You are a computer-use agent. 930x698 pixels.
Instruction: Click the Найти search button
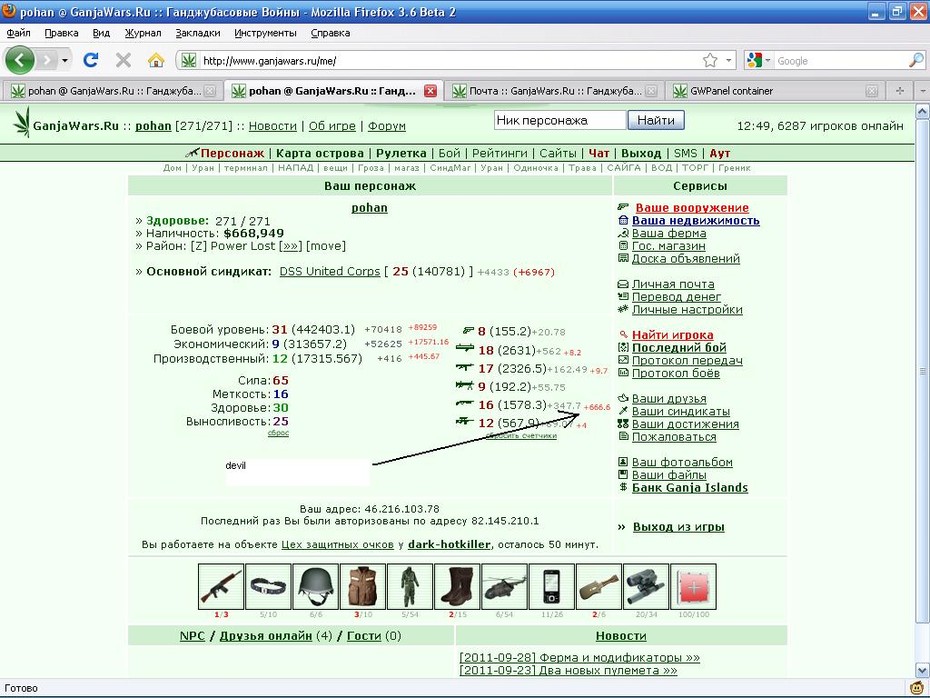pyautogui.click(x=655, y=120)
